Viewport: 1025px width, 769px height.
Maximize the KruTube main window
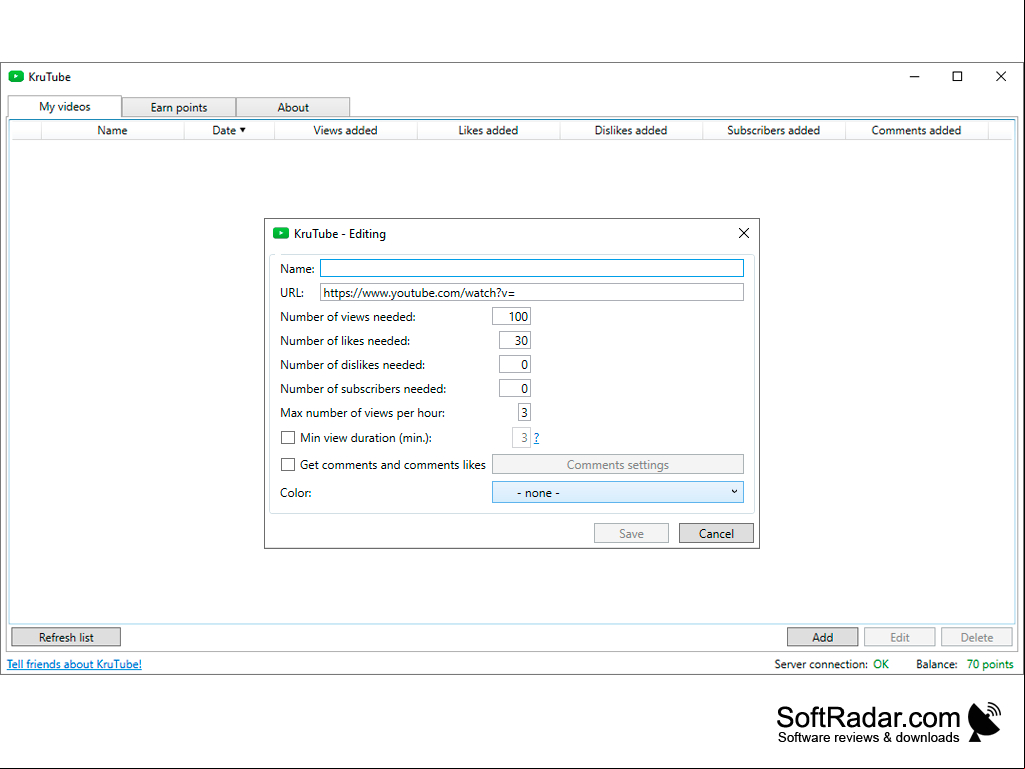957,77
